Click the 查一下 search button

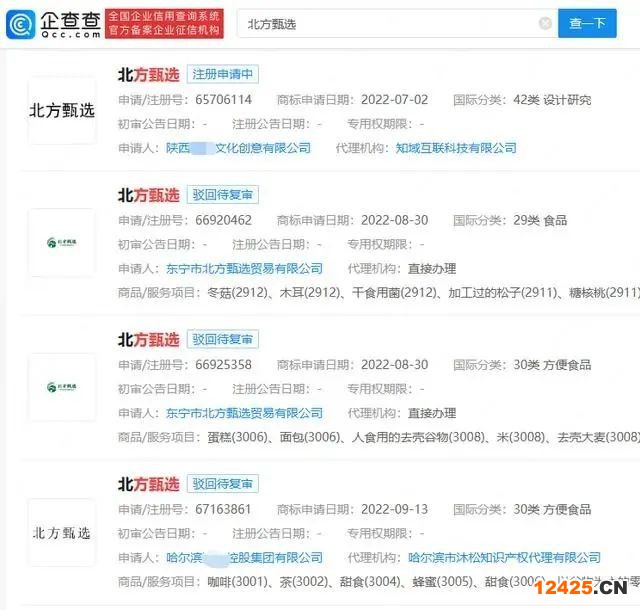click(587, 23)
